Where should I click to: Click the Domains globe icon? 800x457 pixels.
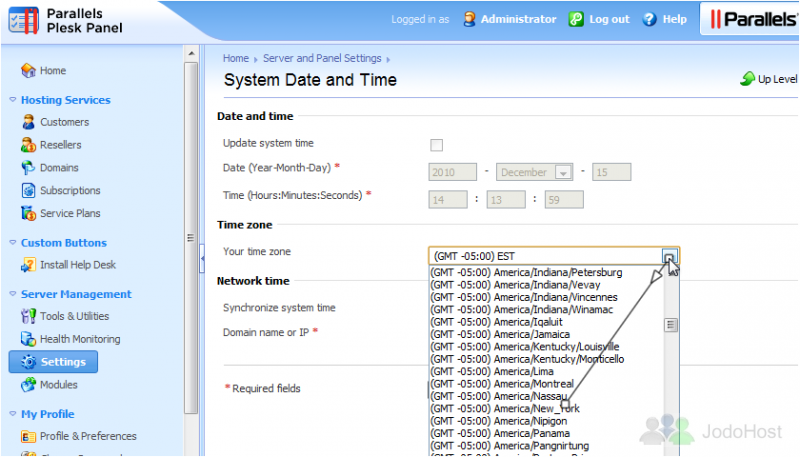(x=28, y=167)
